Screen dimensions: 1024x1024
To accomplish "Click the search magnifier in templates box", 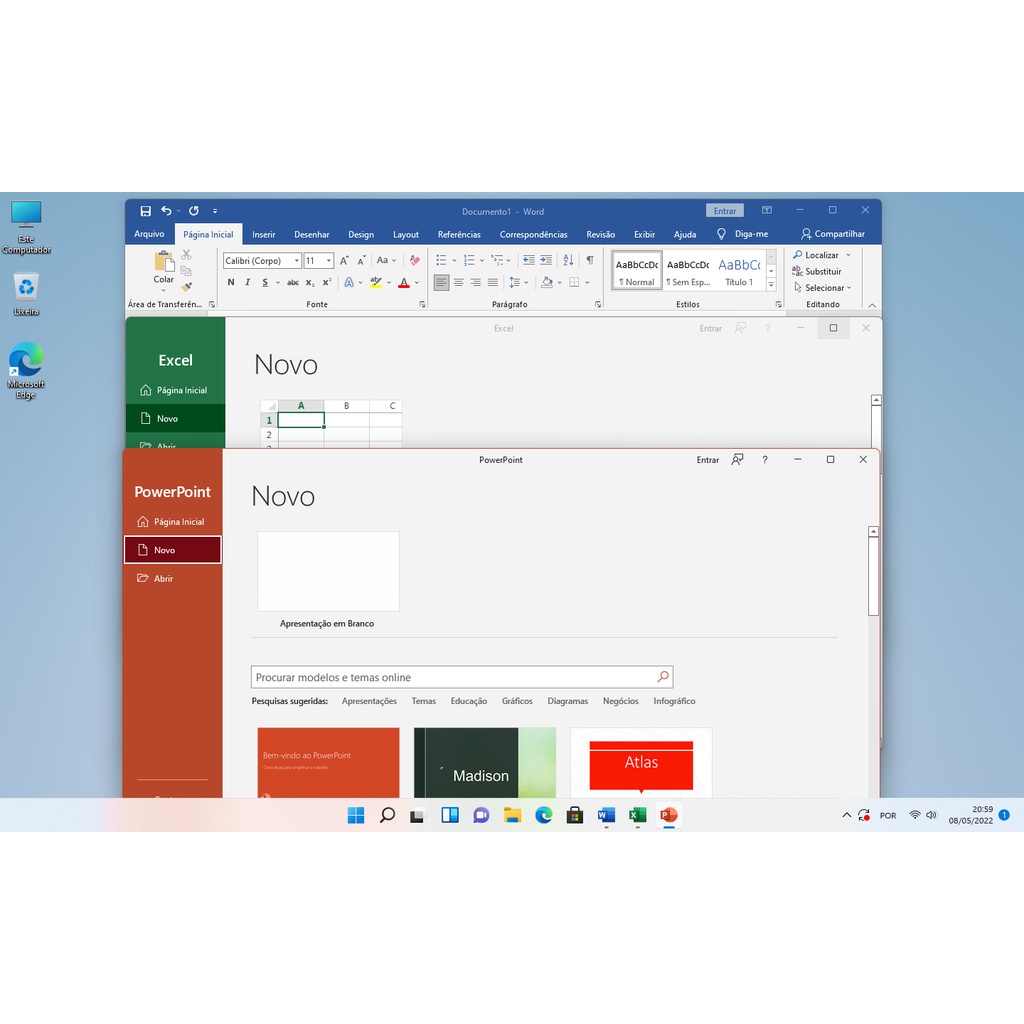I will click(663, 677).
